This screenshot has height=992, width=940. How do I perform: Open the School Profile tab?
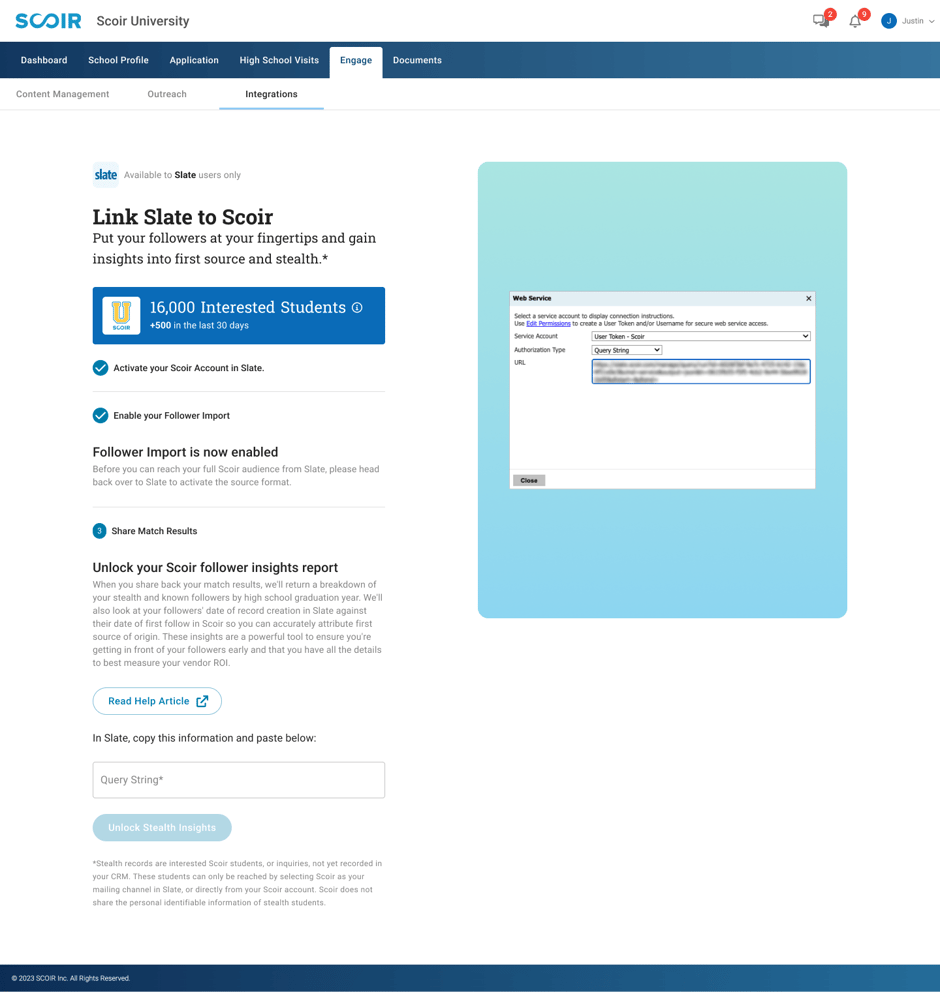pyautogui.click(x=118, y=60)
